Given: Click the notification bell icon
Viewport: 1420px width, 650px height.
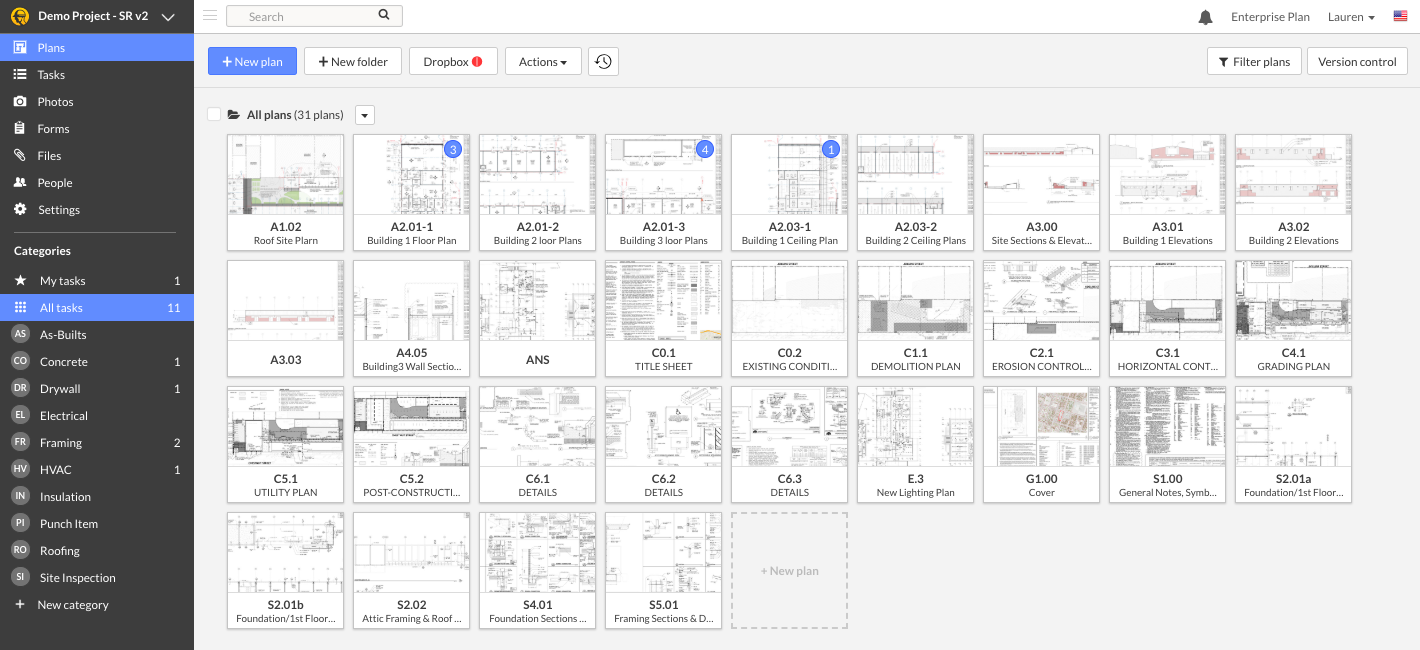Looking at the screenshot, I should pos(1204,16).
